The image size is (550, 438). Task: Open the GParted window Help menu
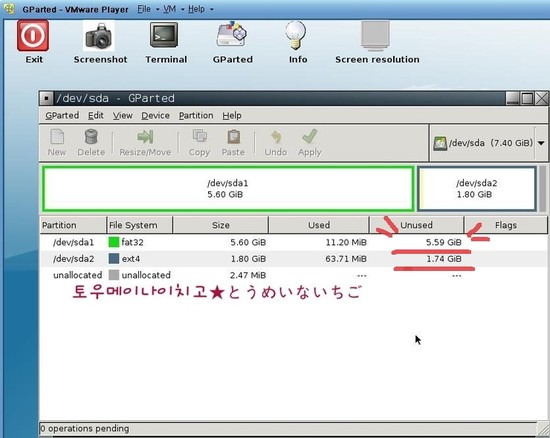click(x=232, y=115)
